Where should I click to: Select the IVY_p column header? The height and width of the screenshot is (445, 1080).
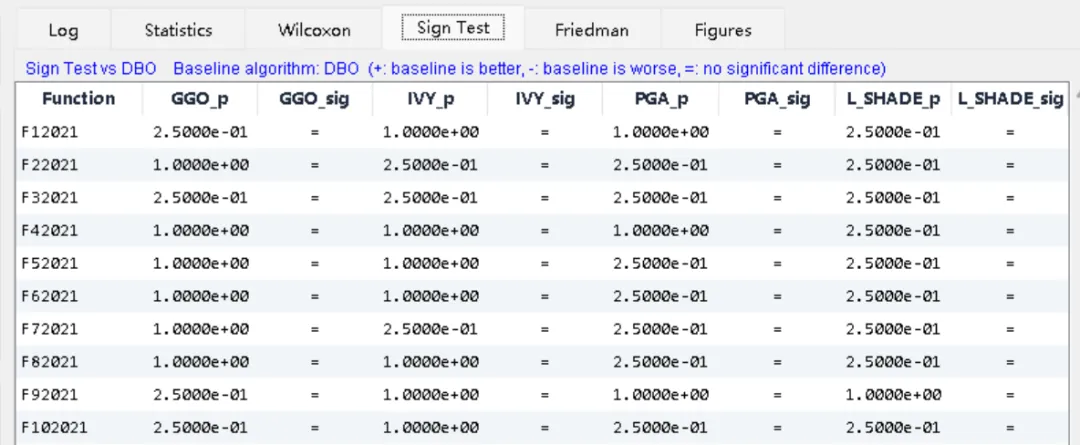pyautogui.click(x=430, y=99)
